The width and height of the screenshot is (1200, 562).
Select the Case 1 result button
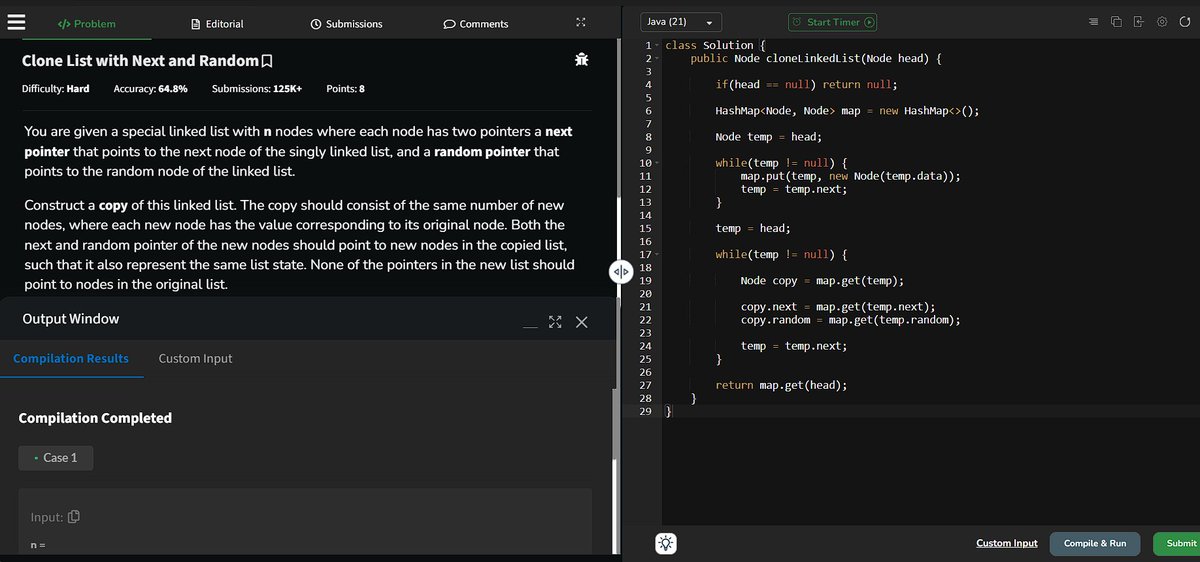click(56, 458)
